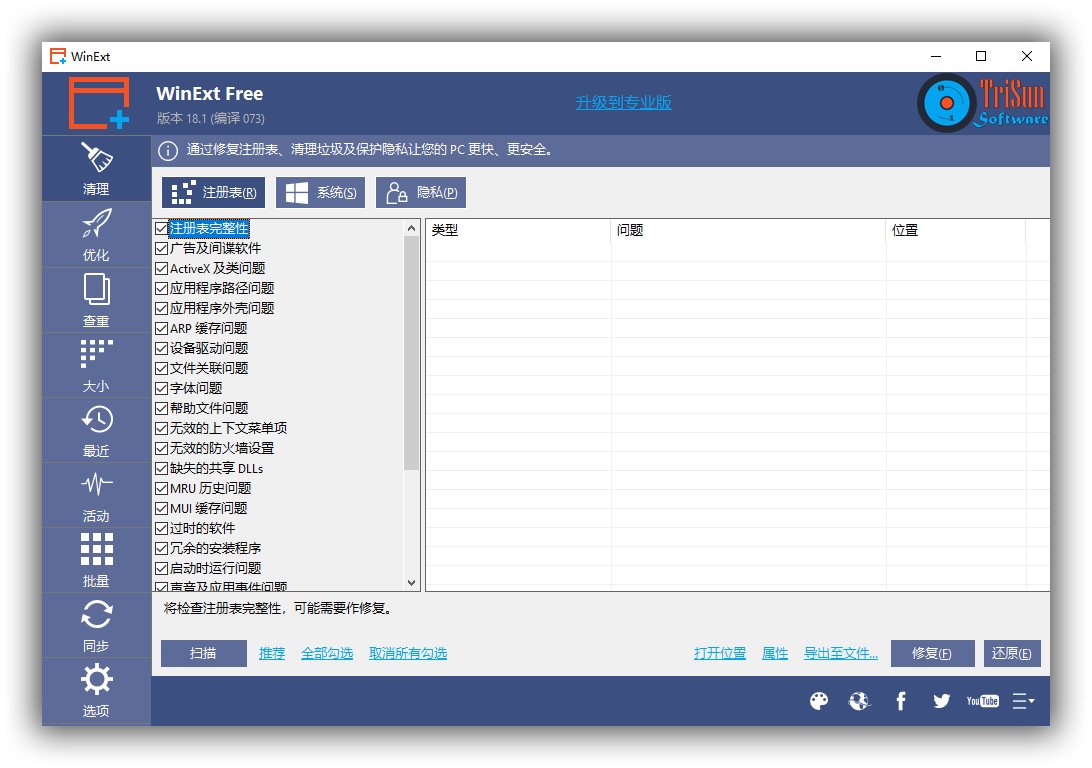Image resolution: width=1092 pixels, height=768 pixels.
Task: Uncheck the 帮助文件问题 checkbox
Action: [x=162, y=409]
